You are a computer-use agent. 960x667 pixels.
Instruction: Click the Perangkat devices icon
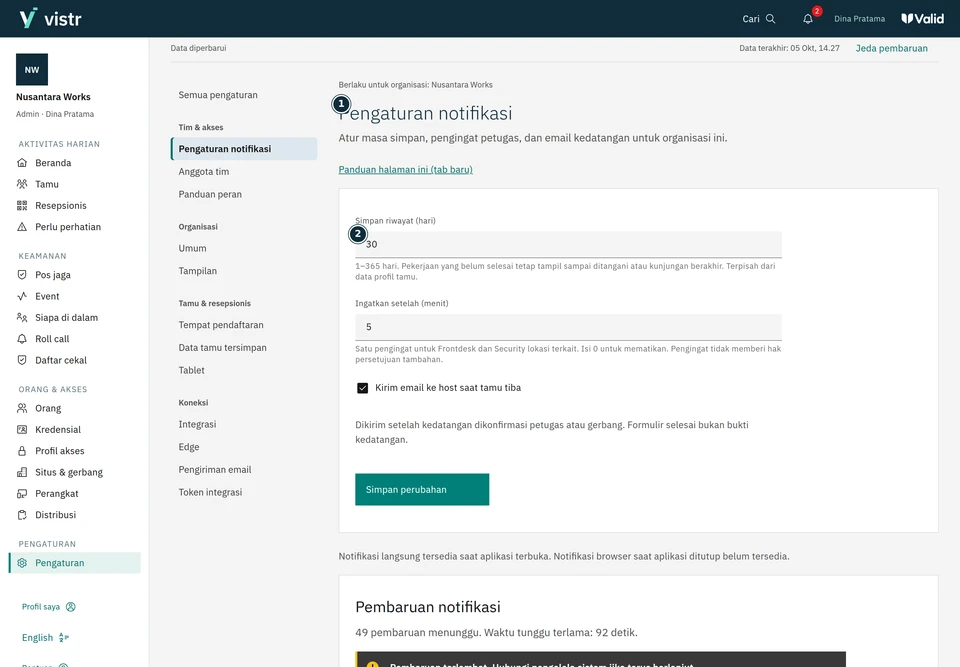(22, 494)
